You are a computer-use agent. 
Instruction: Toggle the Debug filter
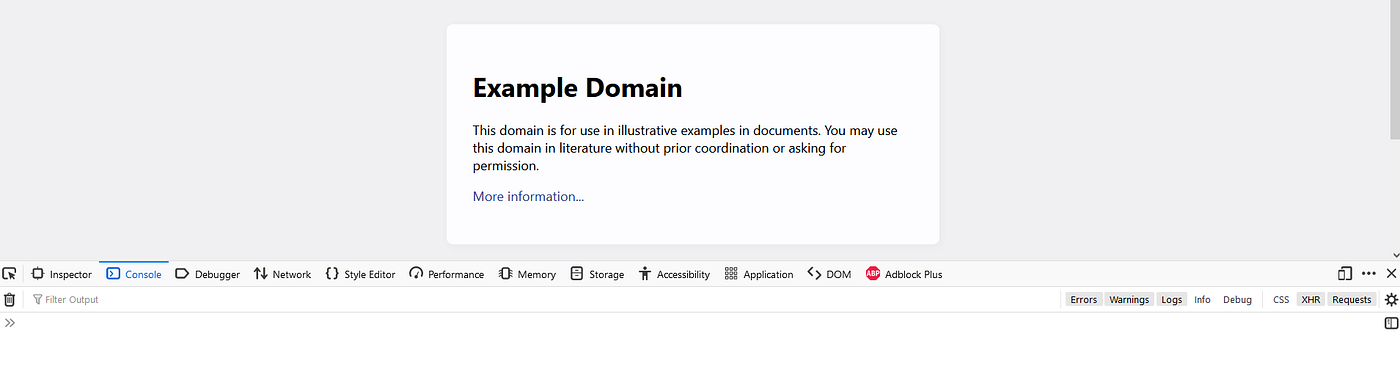pyautogui.click(x=1237, y=299)
